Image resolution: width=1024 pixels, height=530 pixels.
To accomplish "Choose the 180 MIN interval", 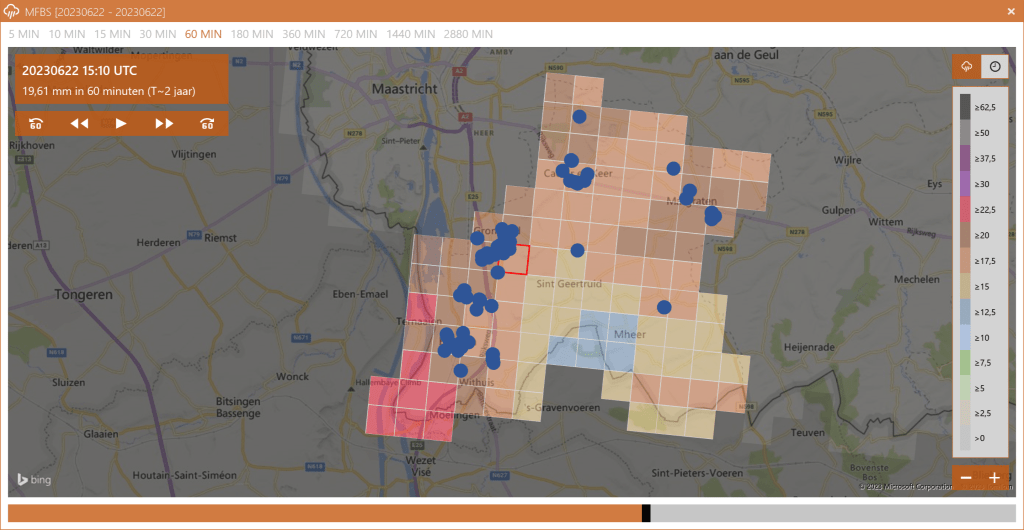I will (252, 34).
